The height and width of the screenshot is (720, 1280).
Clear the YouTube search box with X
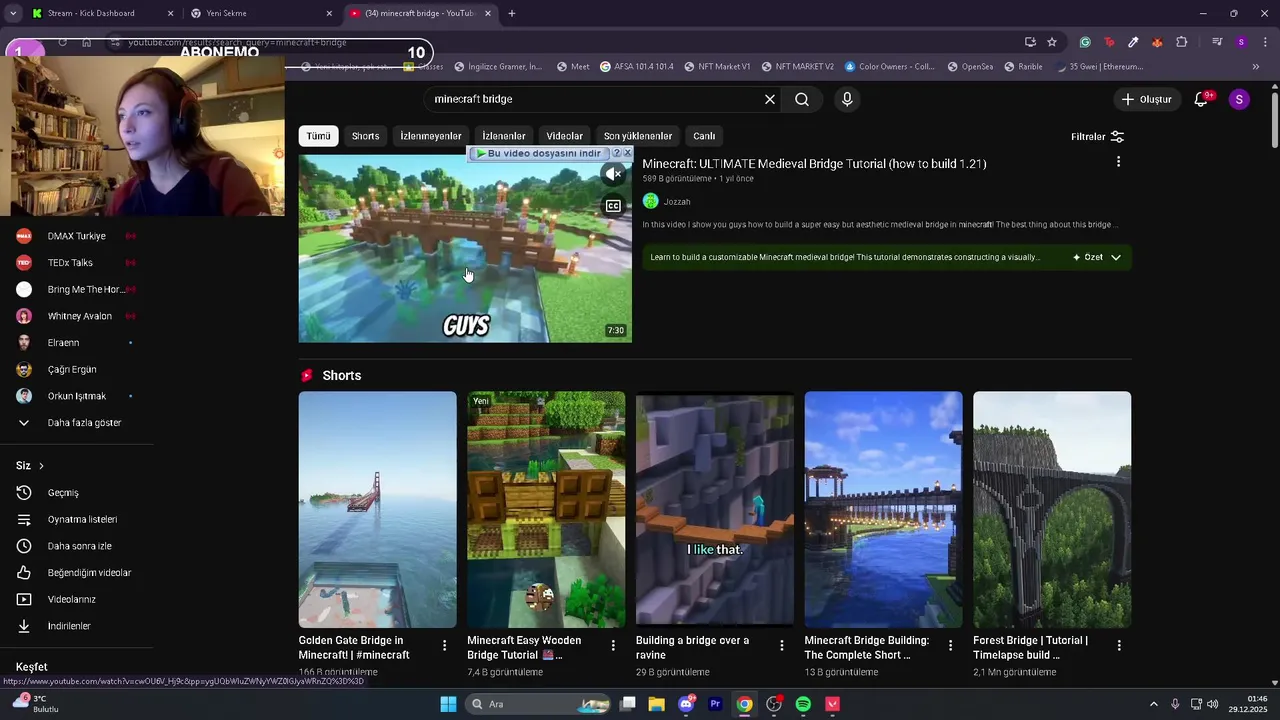coord(770,99)
